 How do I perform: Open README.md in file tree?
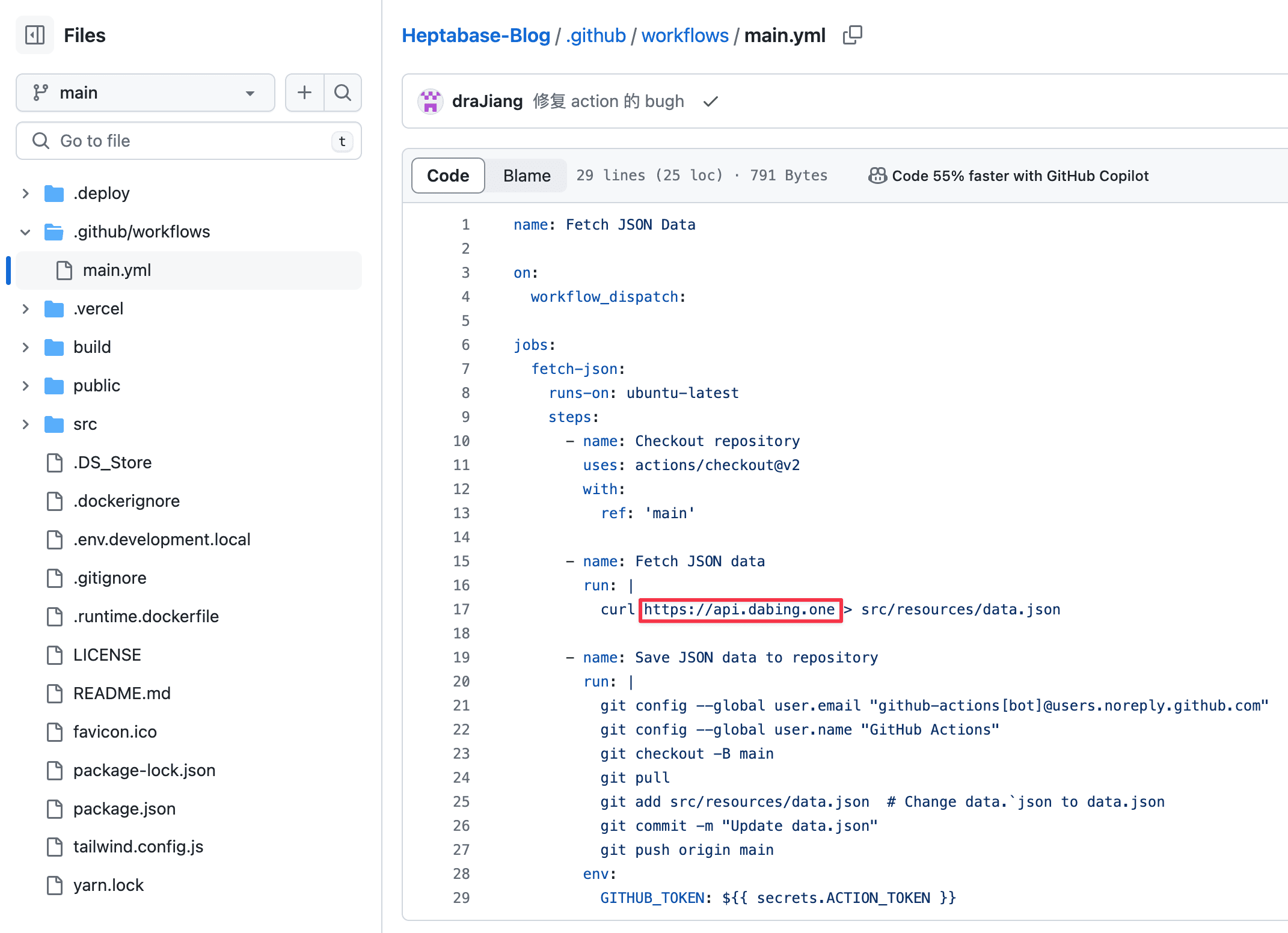point(121,693)
